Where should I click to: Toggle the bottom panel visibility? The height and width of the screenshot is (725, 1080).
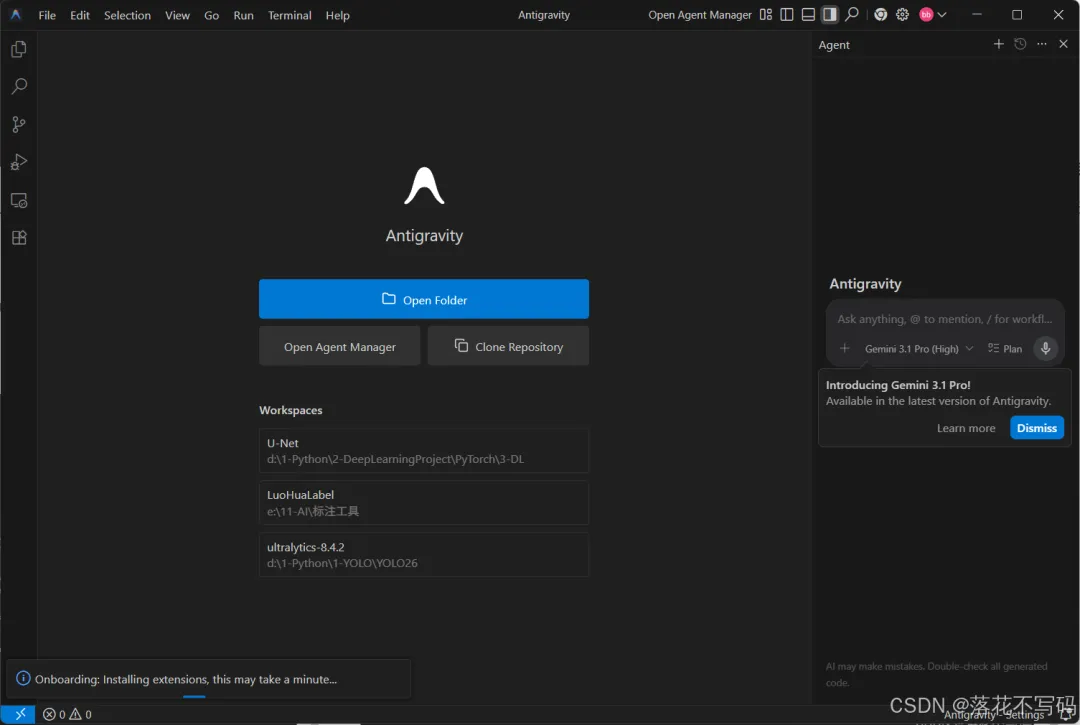pyautogui.click(x=808, y=14)
